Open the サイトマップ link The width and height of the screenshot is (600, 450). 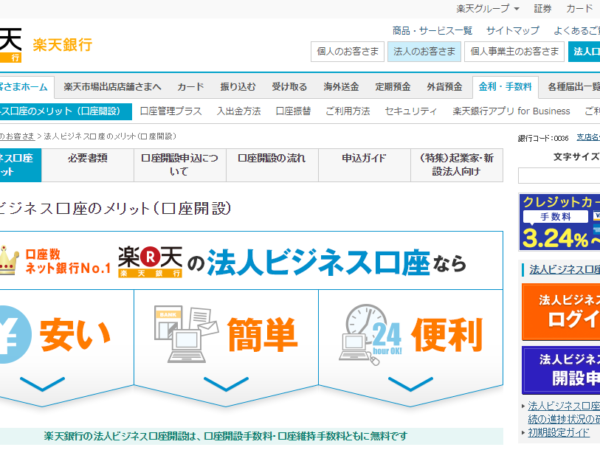513,31
